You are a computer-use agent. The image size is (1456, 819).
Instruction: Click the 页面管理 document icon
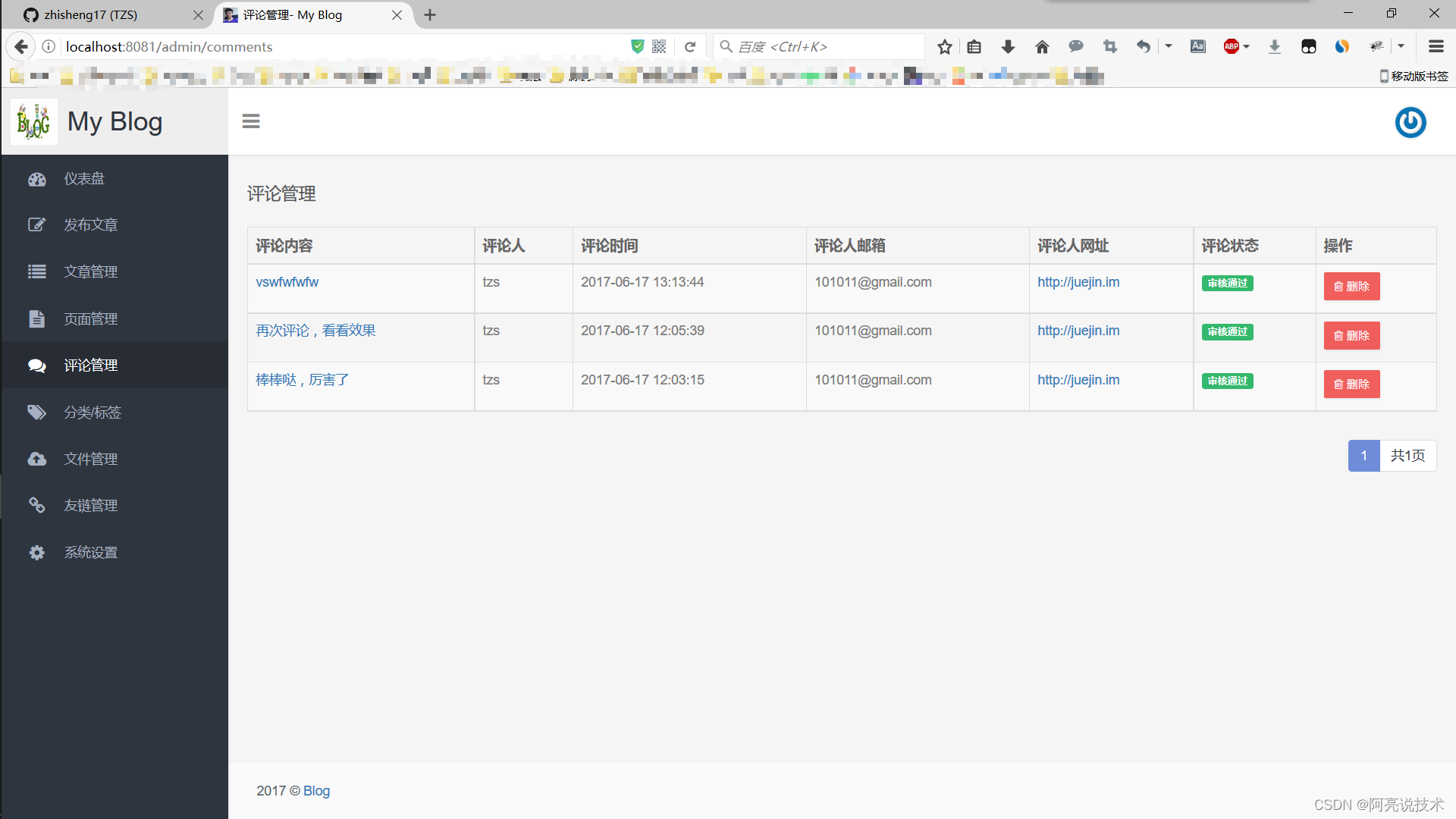click(36, 318)
